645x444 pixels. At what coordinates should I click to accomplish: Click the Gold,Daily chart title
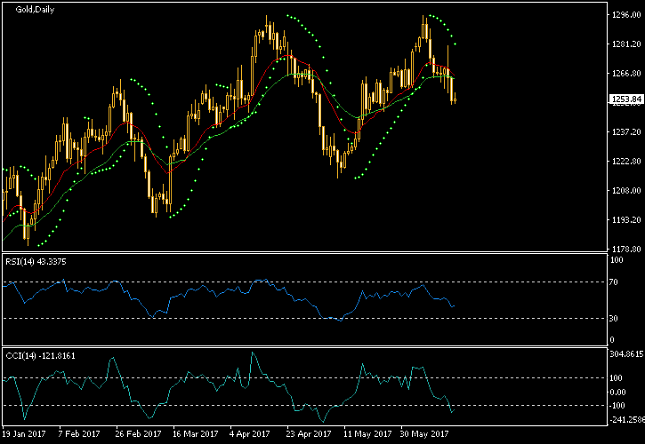pos(35,9)
